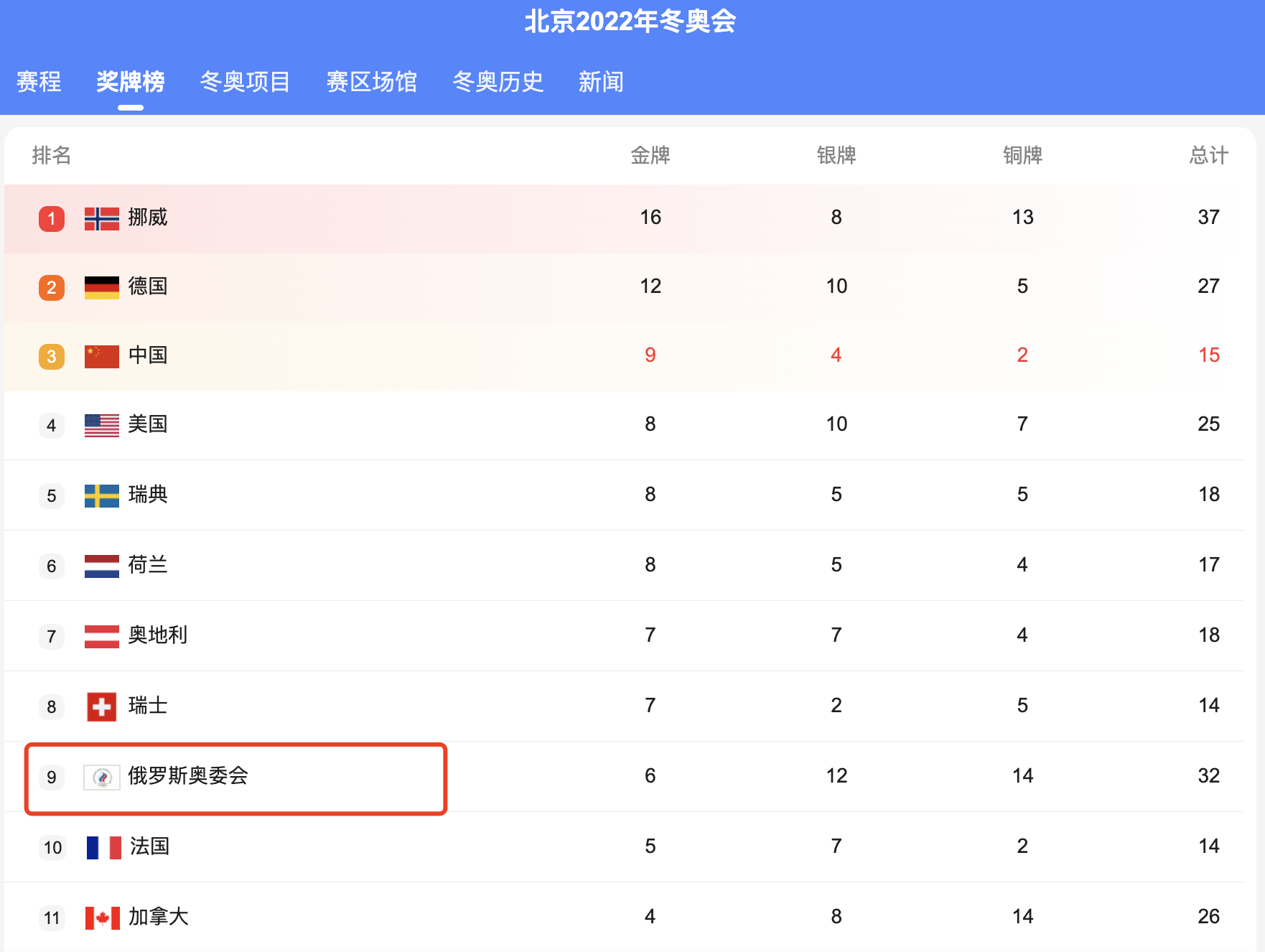Click the rank 4 number badge
This screenshot has height=952, width=1265.
point(52,426)
